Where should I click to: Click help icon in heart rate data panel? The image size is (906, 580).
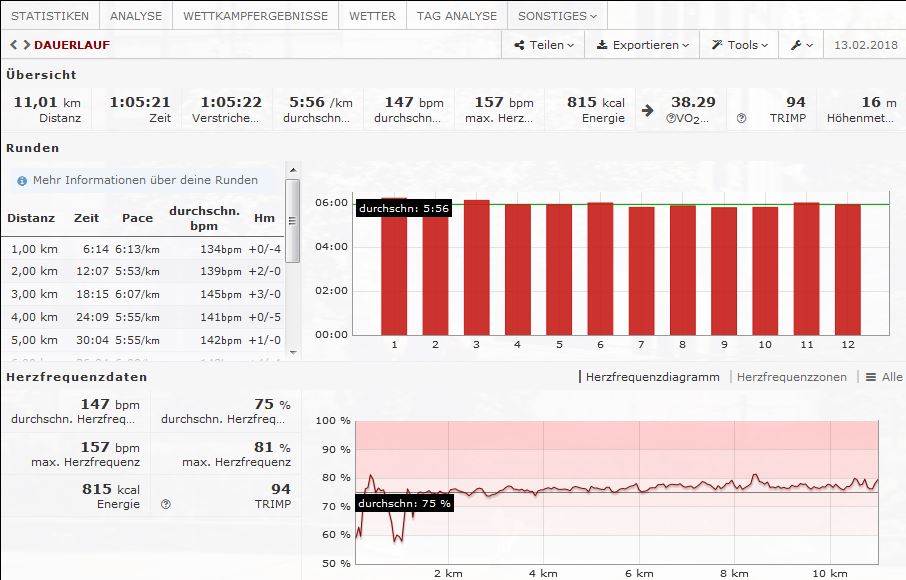(166, 505)
